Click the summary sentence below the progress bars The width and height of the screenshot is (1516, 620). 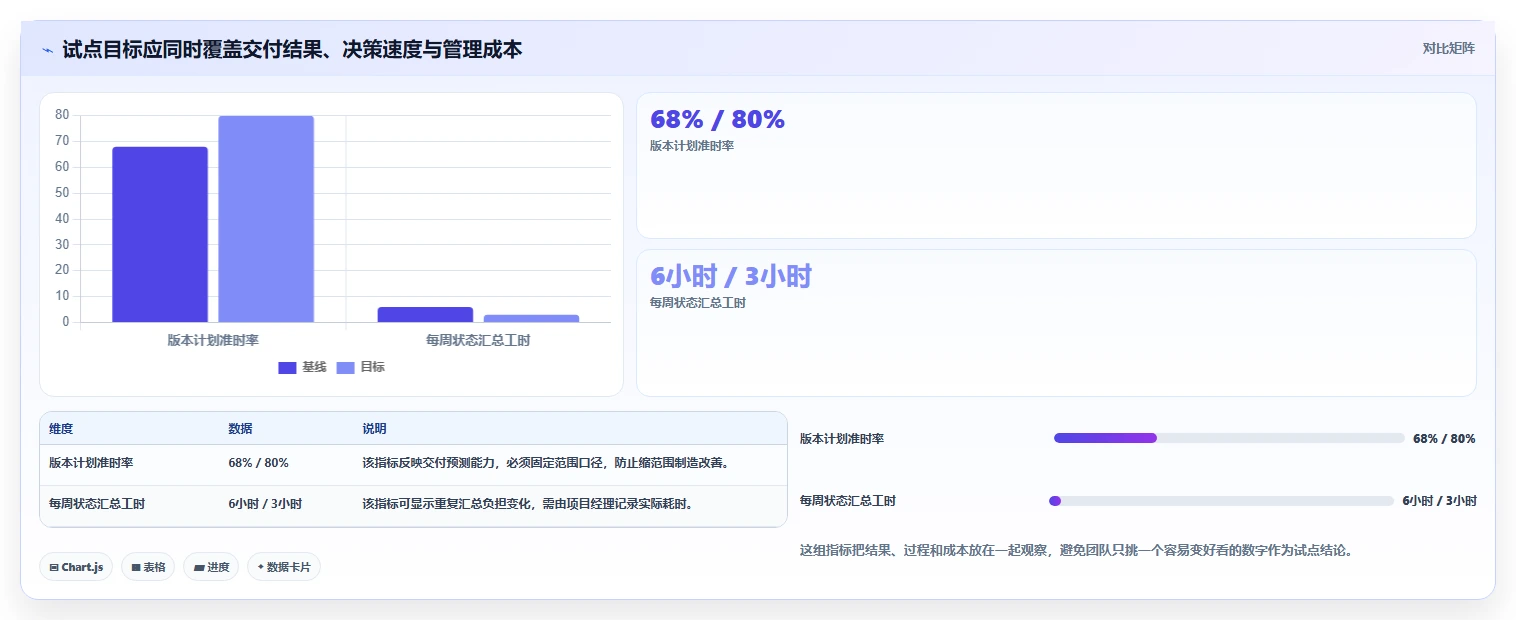click(x=1077, y=550)
